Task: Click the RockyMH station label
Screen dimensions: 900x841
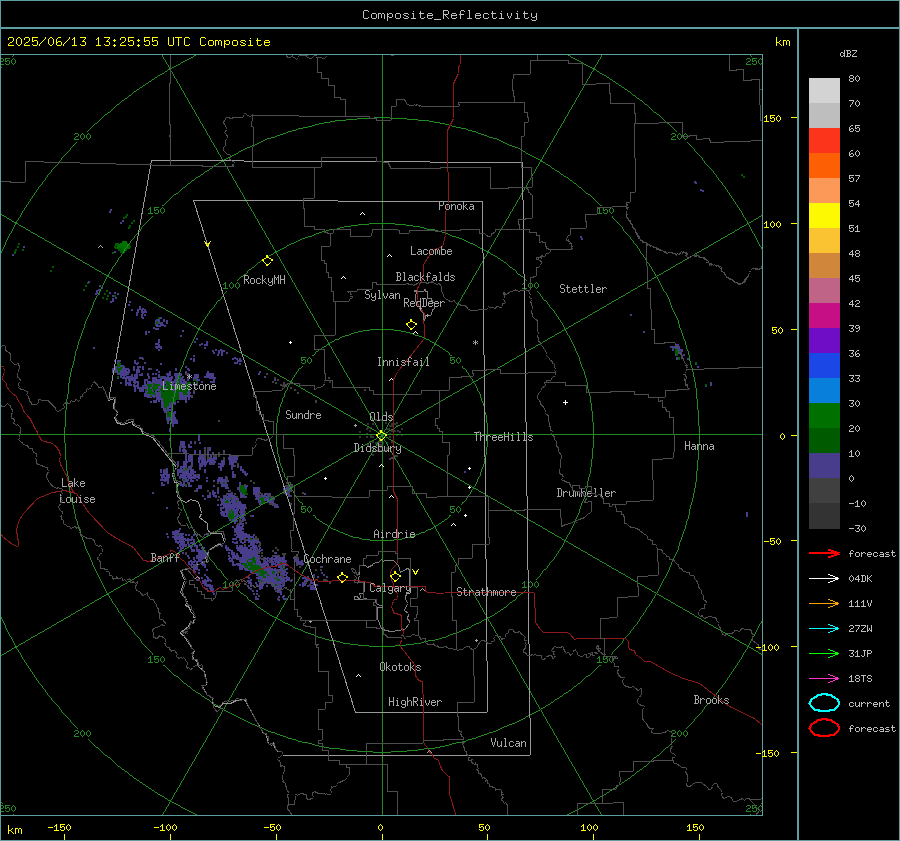Action: pyautogui.click(x=264, y=280)
